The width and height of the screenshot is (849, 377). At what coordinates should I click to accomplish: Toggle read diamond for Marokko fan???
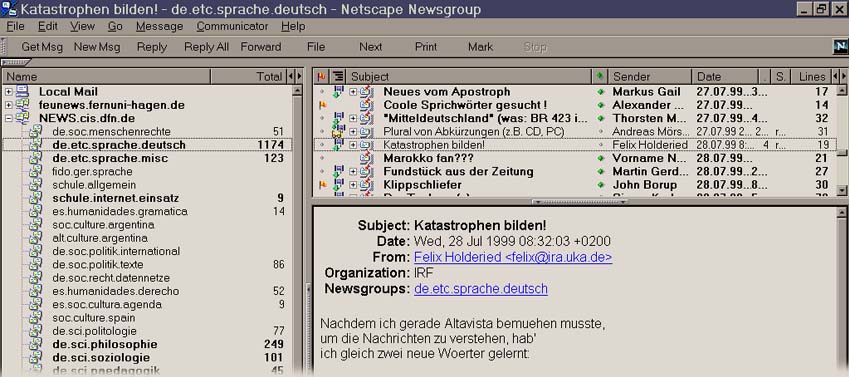[x=600, y=158]
